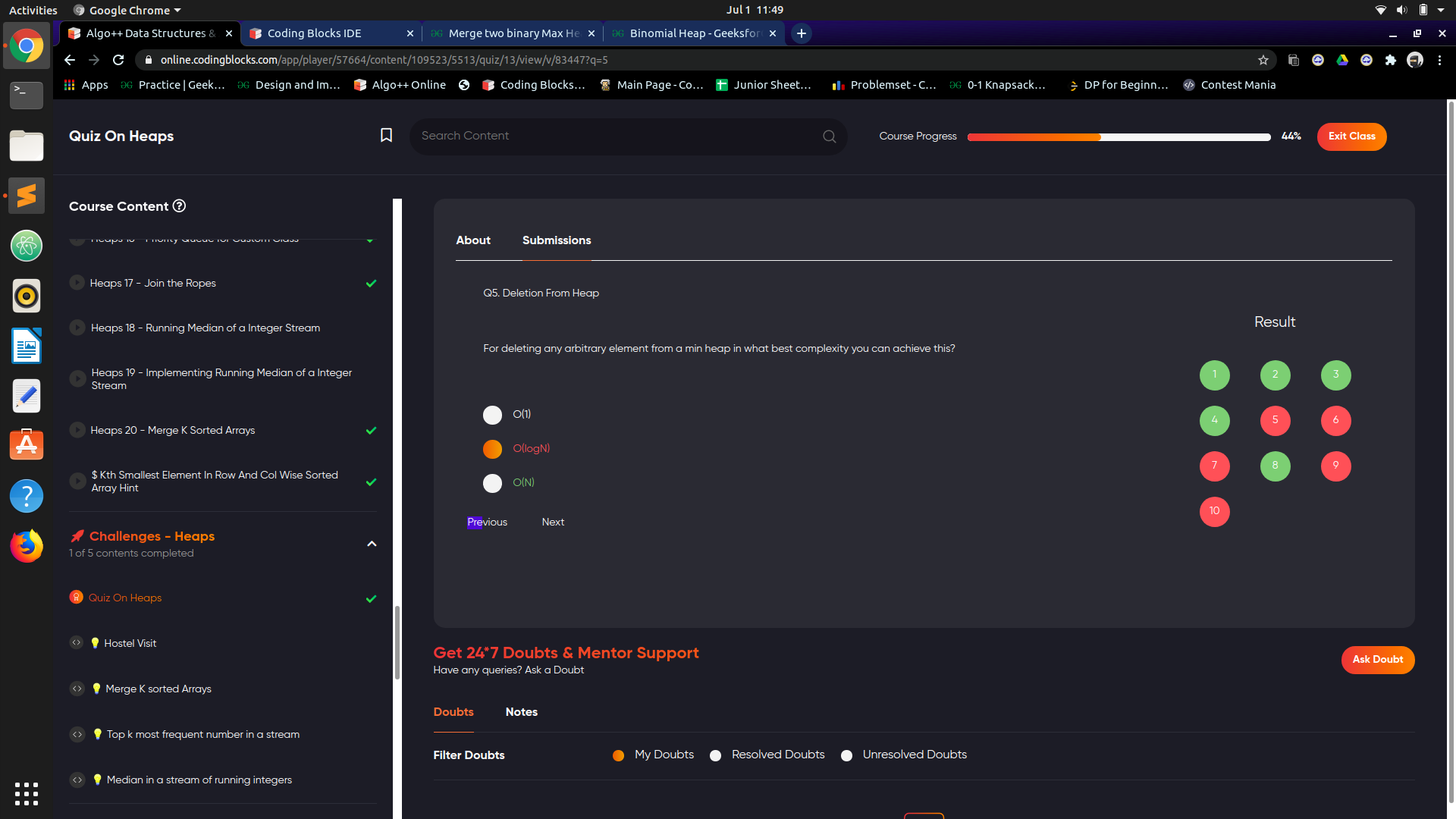Open Top k most frequent number challenge
The image size is (1456, 819).
(202, 734)
